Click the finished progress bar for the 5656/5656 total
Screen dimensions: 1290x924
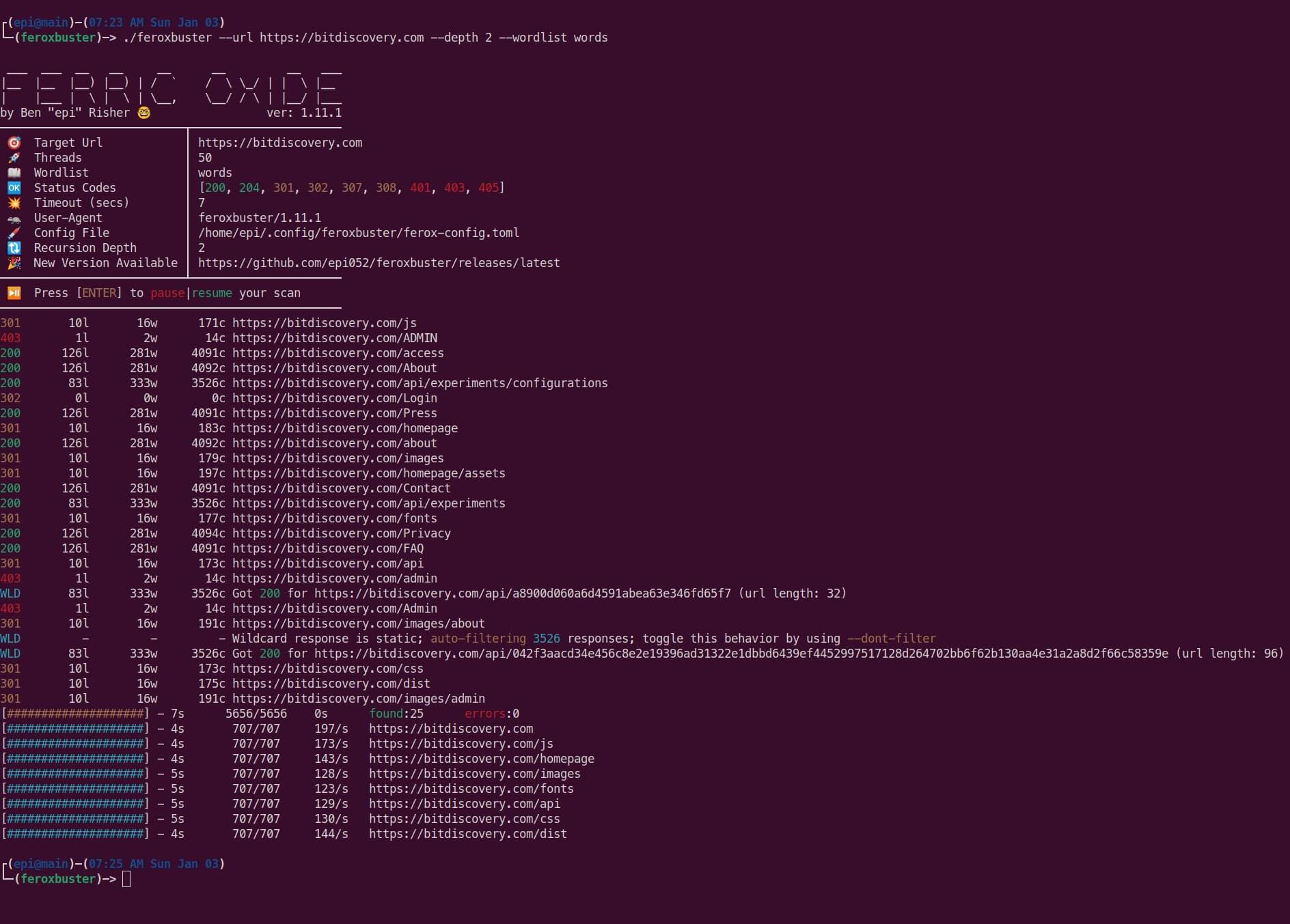(75, 714)
